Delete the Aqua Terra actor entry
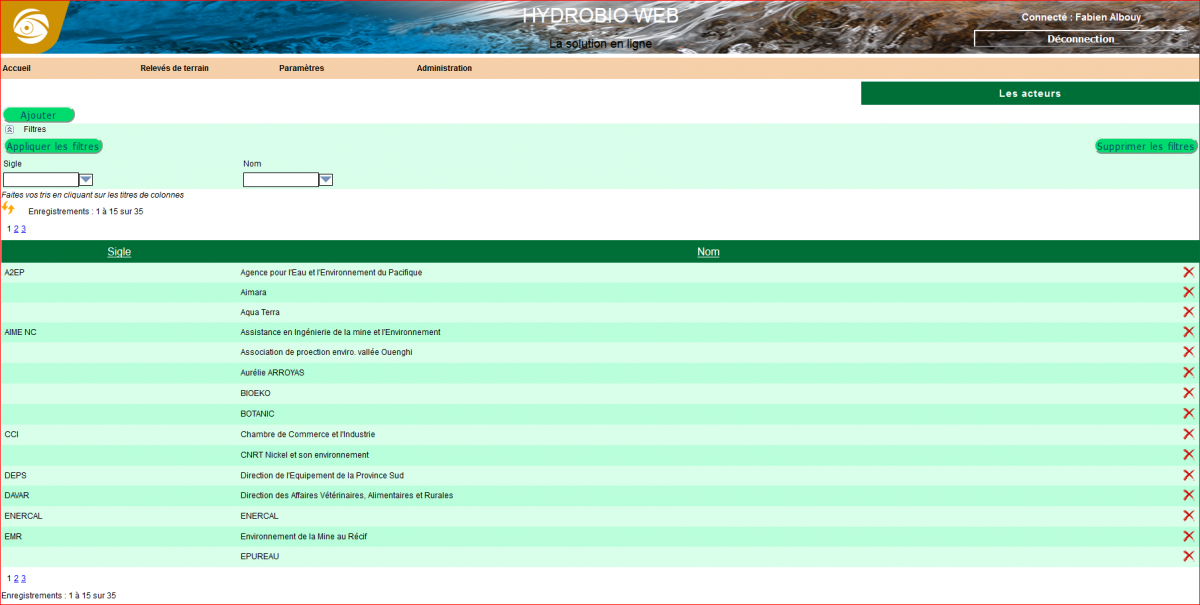The height and width of the screenshot is (605, 1200). point(1188,312)
